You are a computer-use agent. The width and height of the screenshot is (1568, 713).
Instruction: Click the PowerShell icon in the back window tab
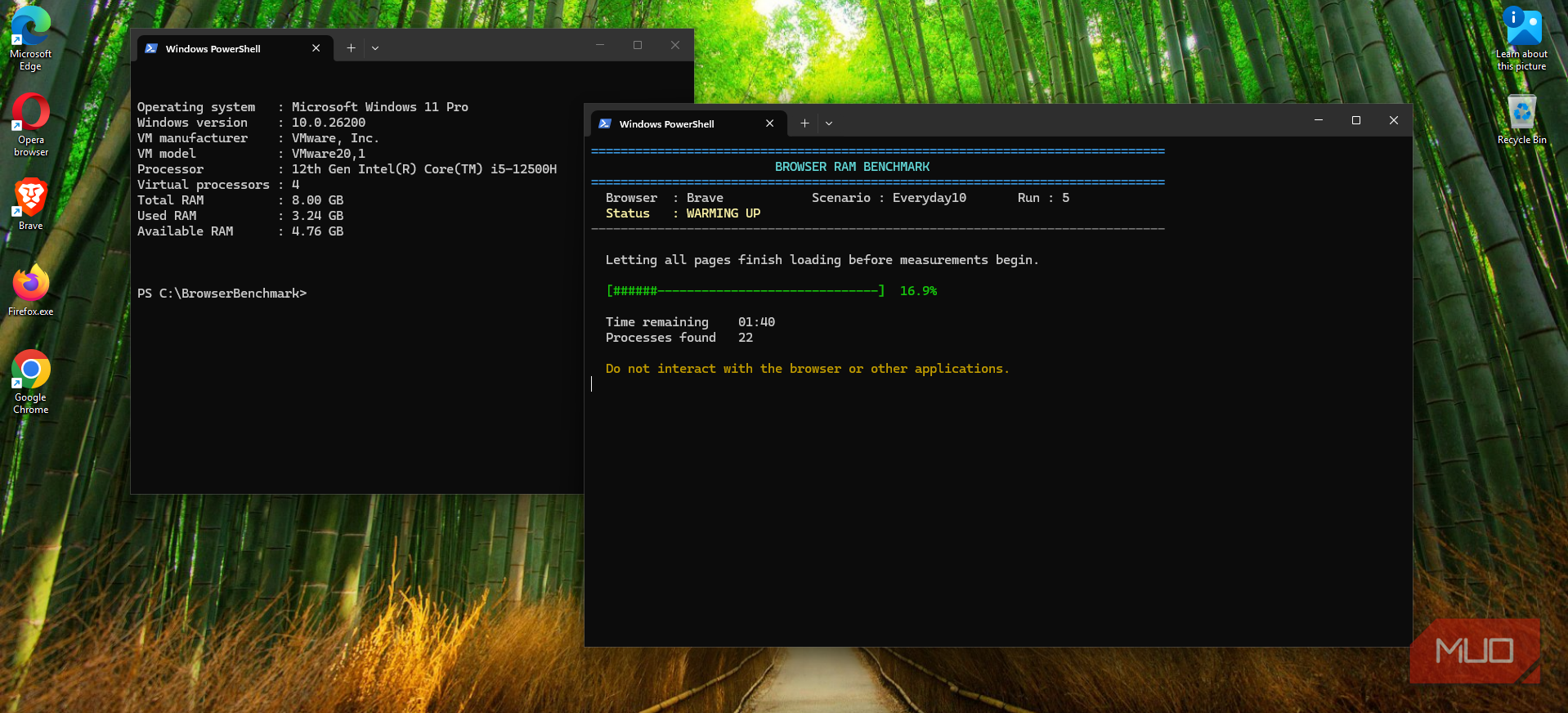coord(151,48)
